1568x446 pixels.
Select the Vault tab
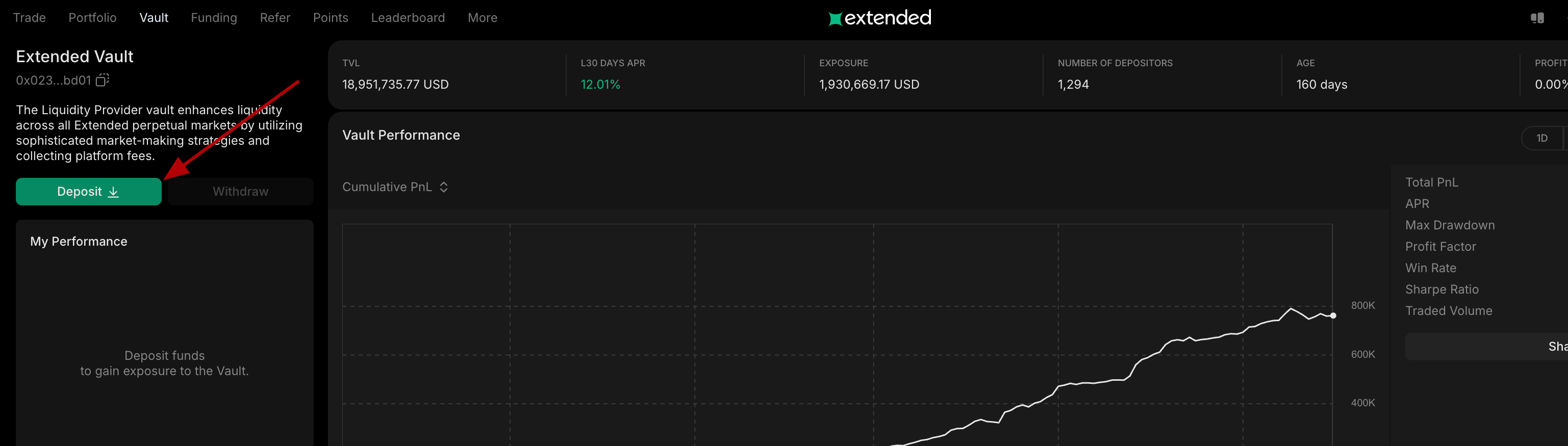point(154,18)
